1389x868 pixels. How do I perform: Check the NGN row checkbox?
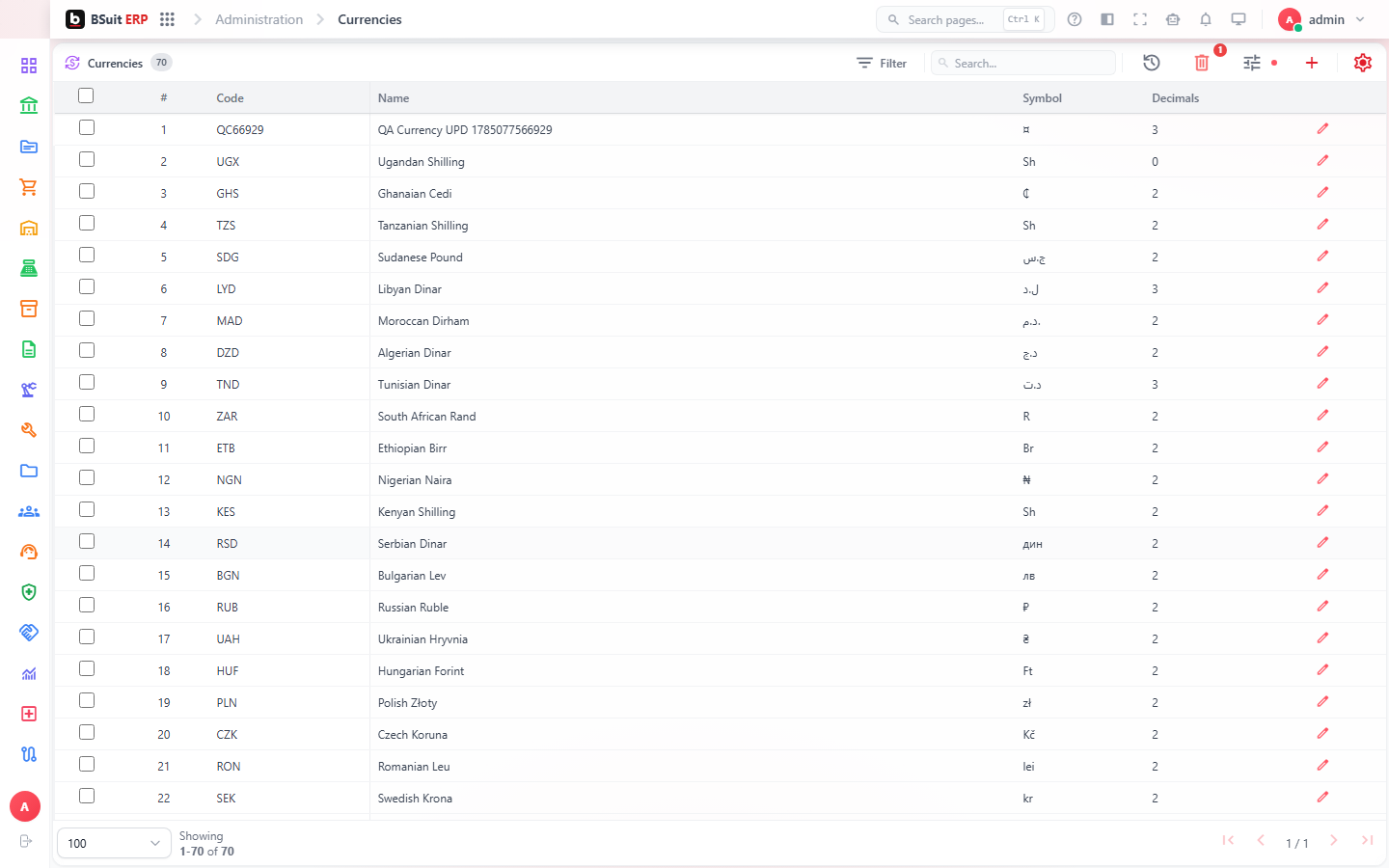click(87, 477)
